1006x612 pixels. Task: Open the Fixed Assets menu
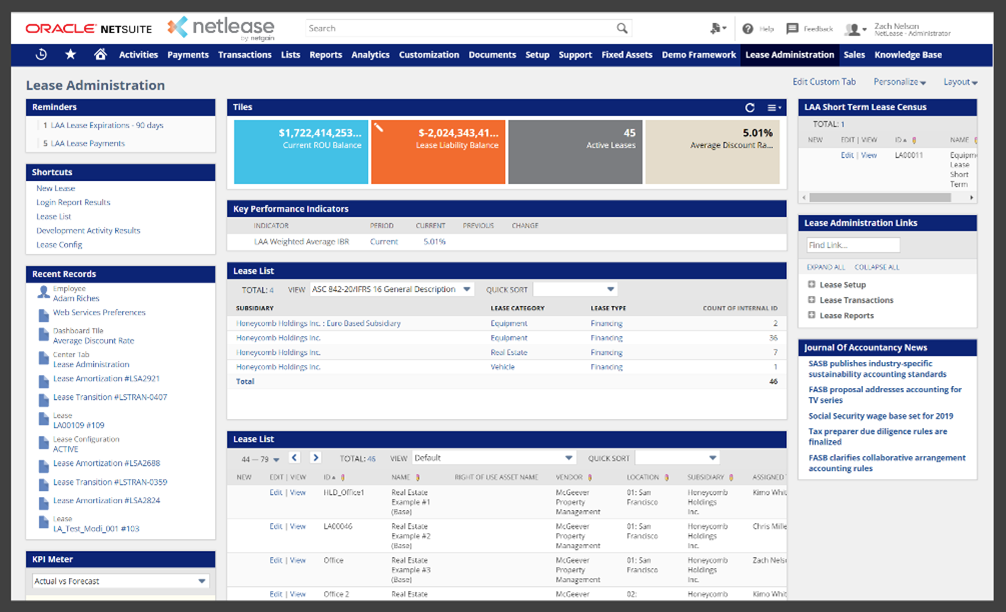(627, 55)
